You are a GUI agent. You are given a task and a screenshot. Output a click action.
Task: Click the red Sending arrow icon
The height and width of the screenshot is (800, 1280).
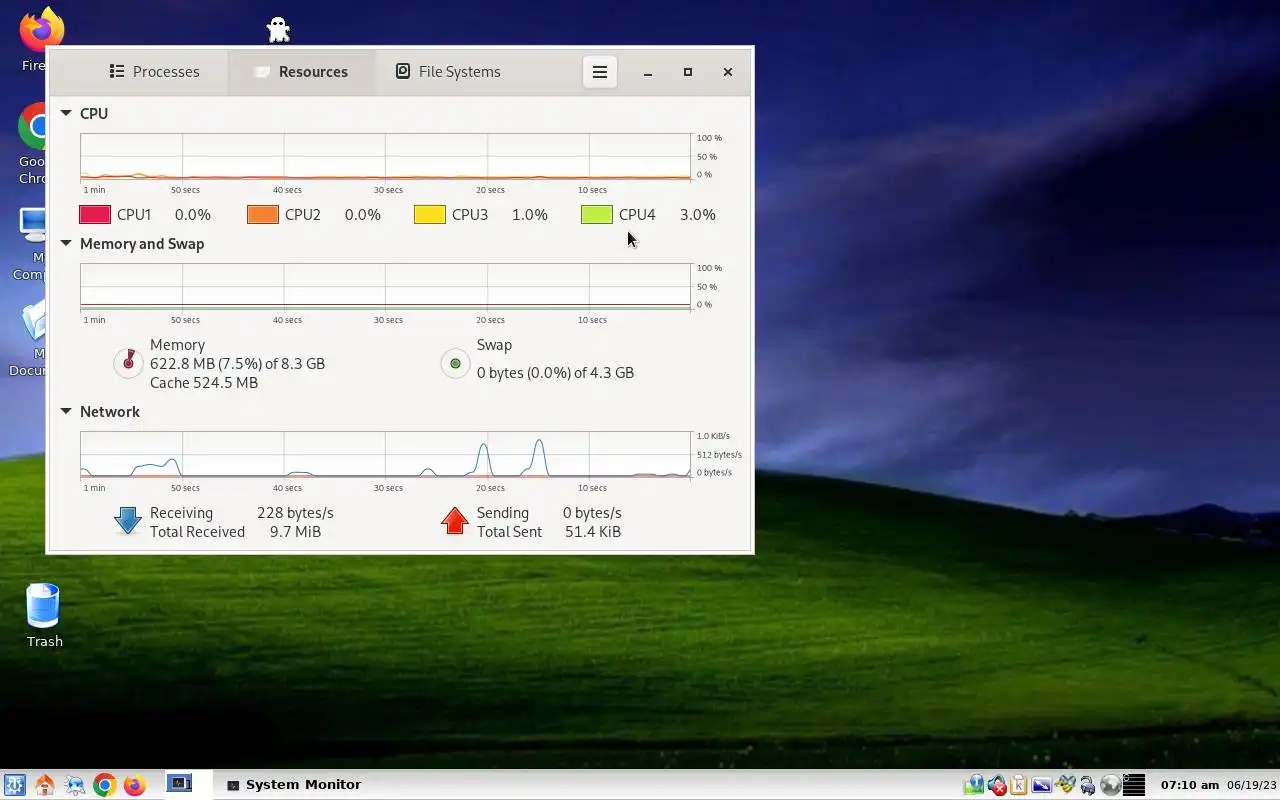[x=455, y=521]
